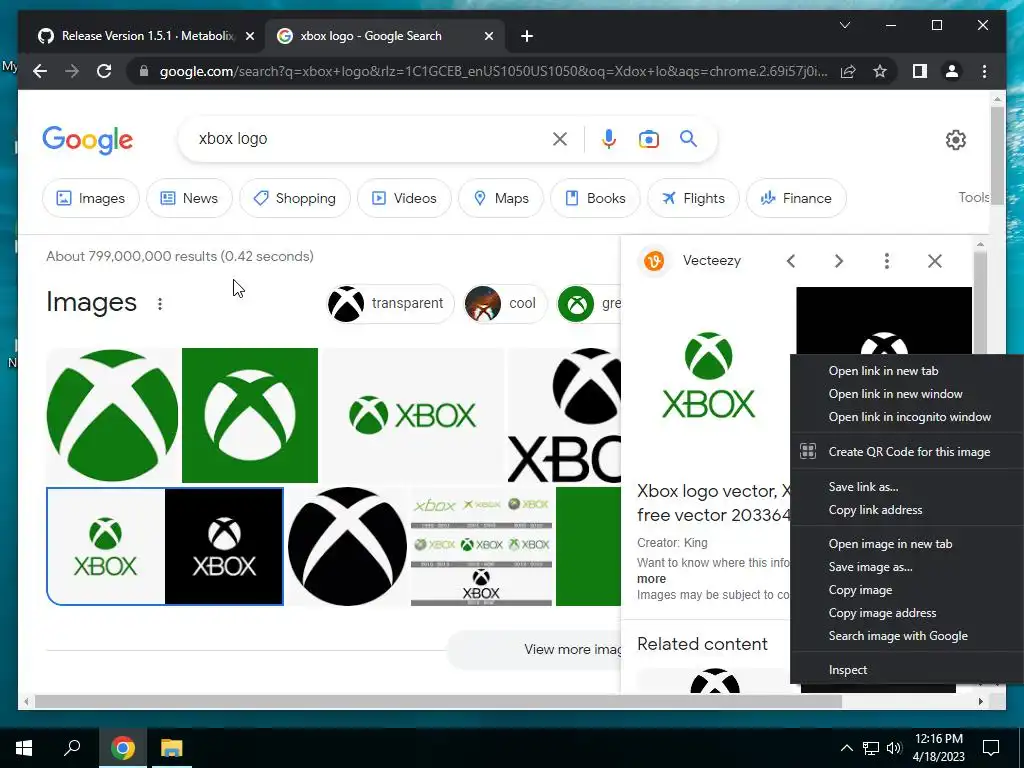Click the View more images button
This screenshot has width=1024, height=768.
coord(534,649)
